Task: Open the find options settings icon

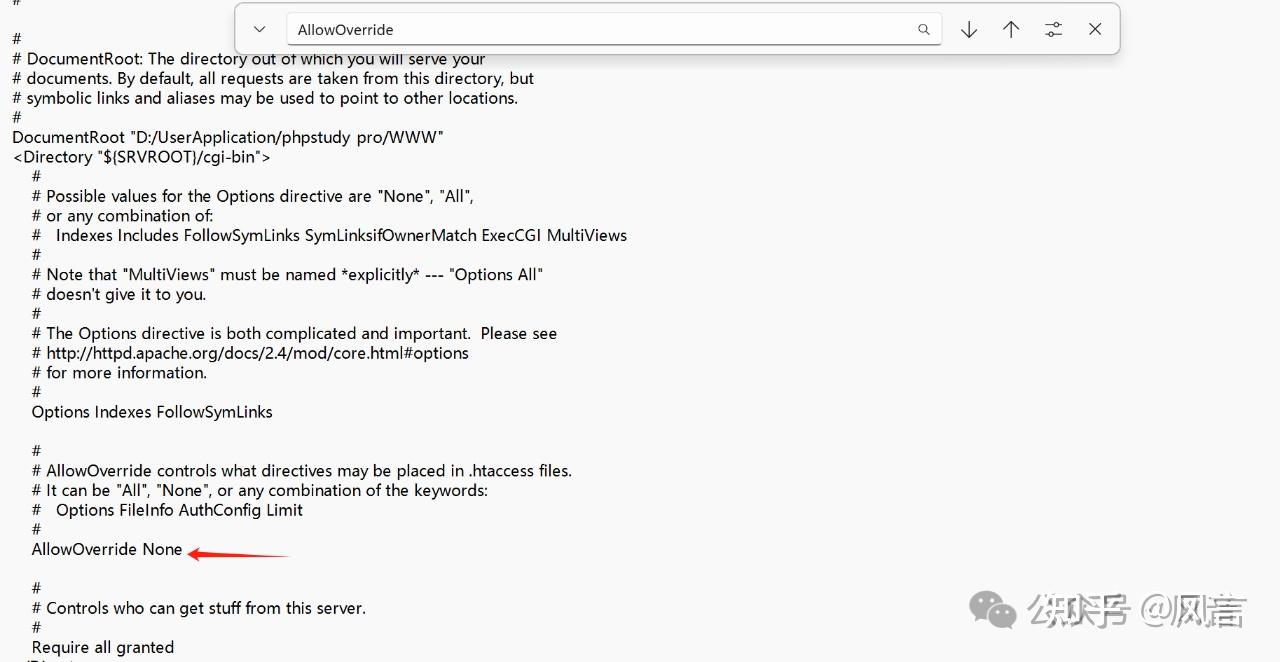Action: coord(1053,30)
